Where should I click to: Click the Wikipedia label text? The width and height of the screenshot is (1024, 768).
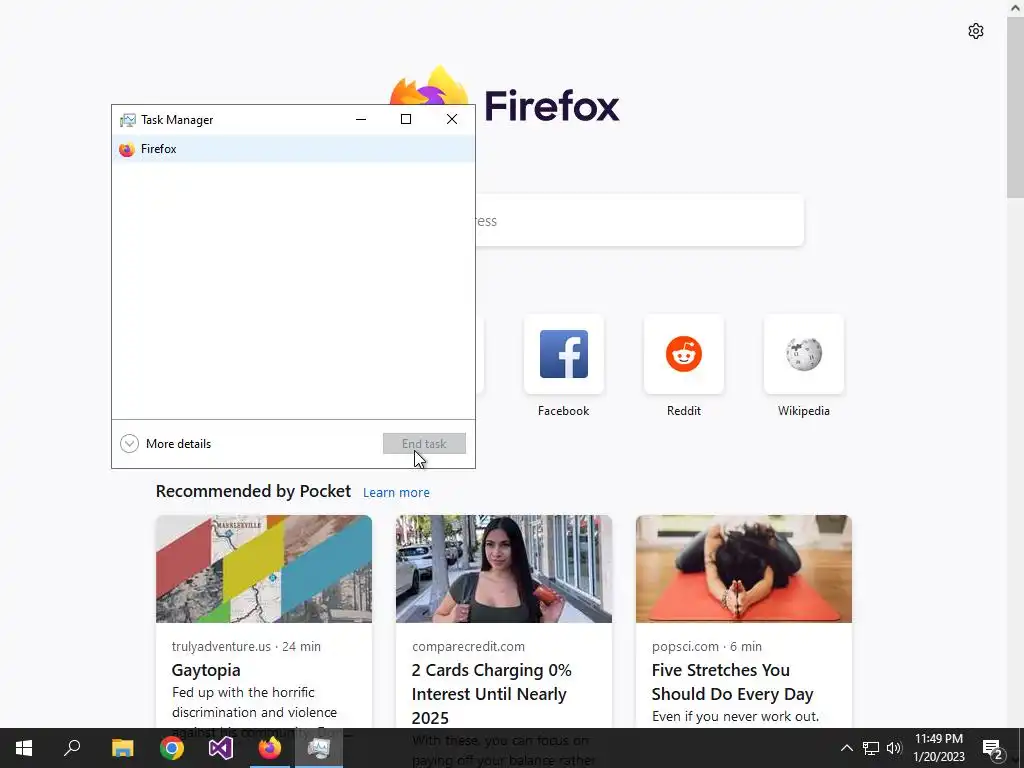pos(804,411)
